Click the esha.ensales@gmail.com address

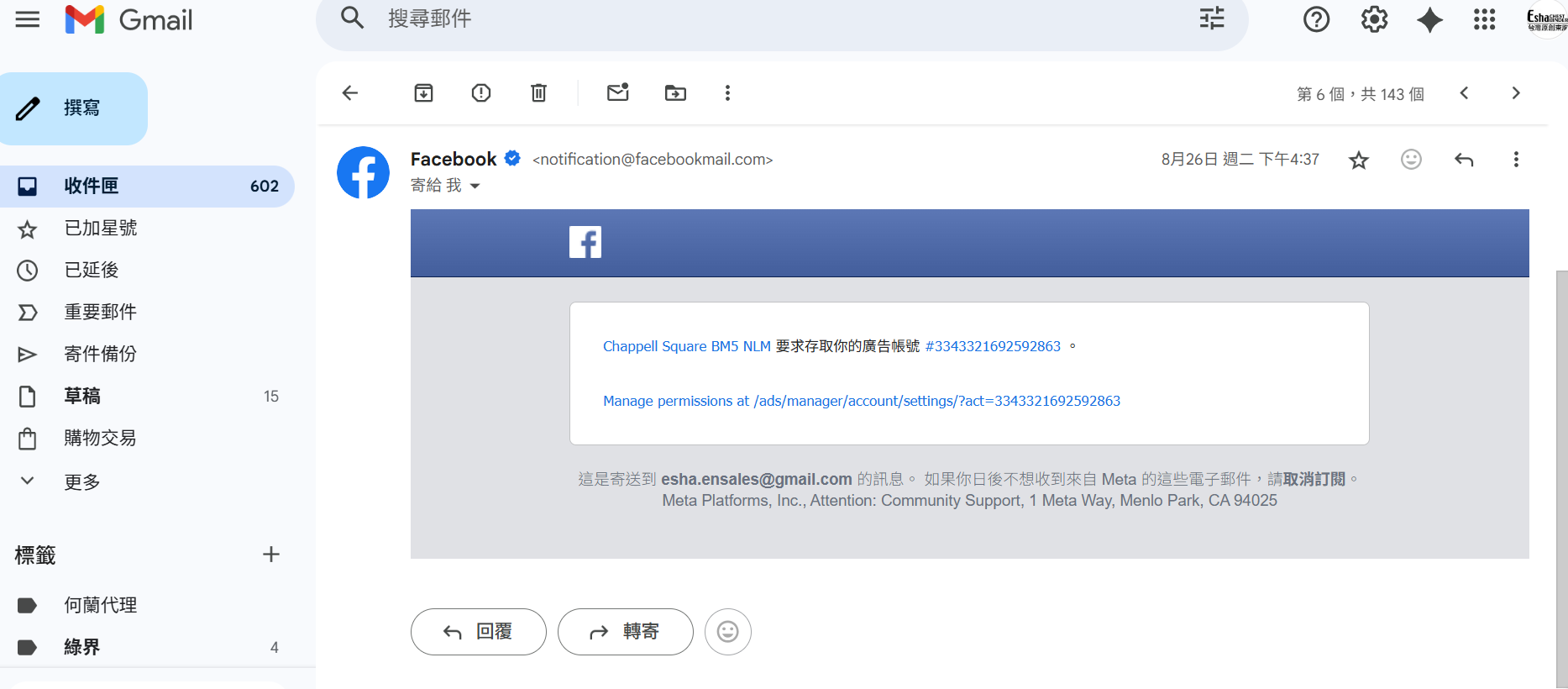[757, 479]
